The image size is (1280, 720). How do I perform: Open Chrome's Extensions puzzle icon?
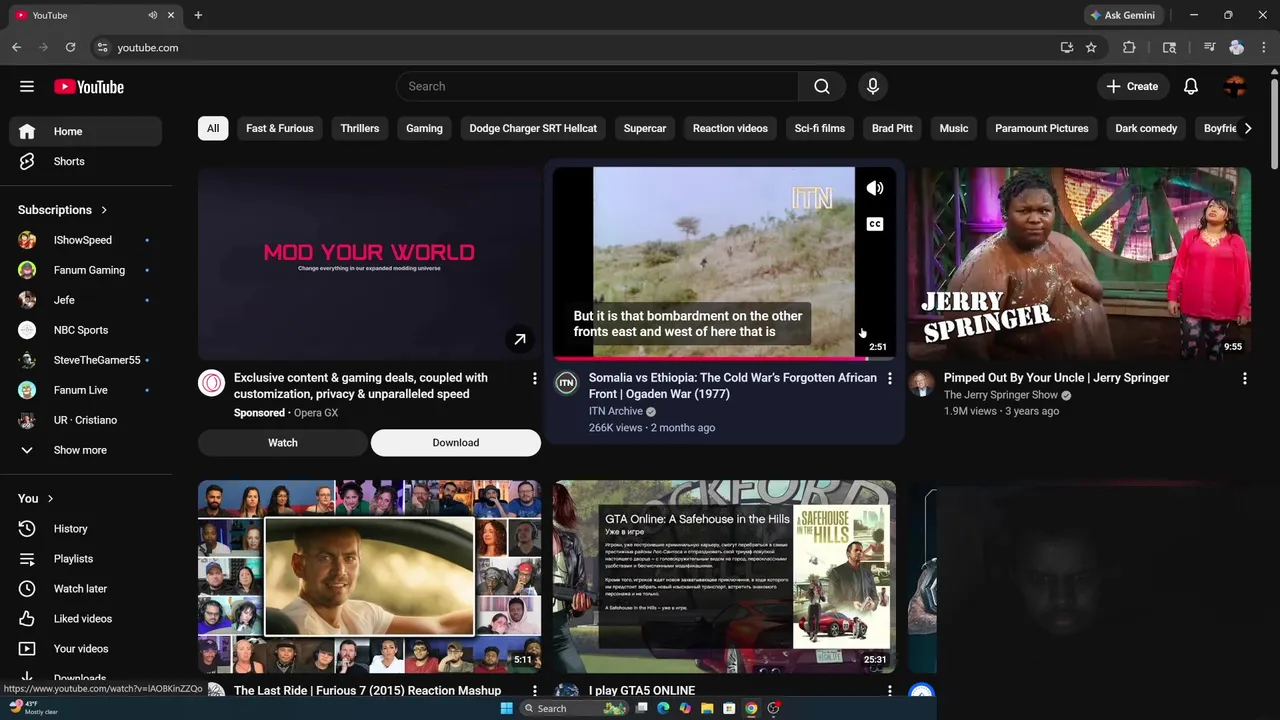click(x=1129, y=47)
